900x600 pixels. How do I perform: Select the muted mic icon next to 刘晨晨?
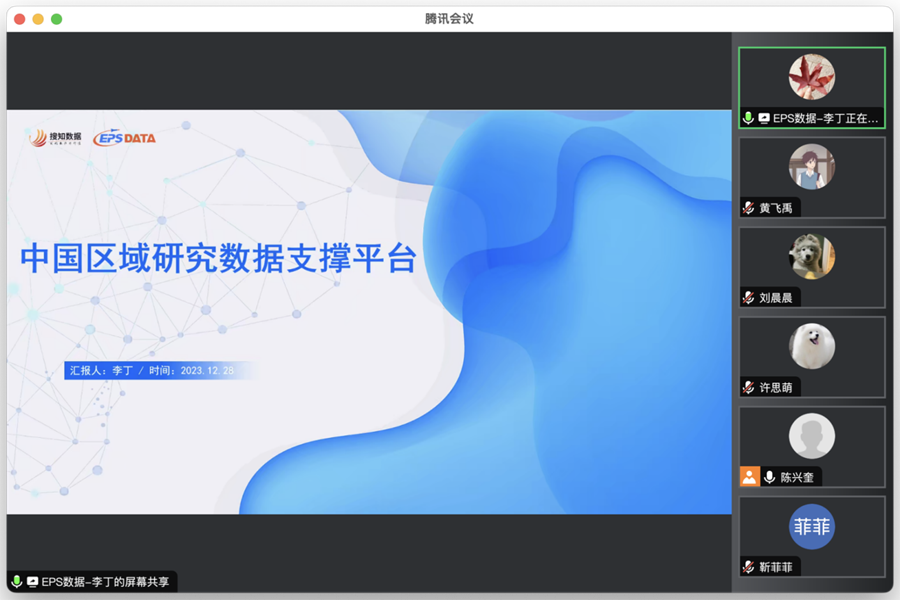[748, 298]
